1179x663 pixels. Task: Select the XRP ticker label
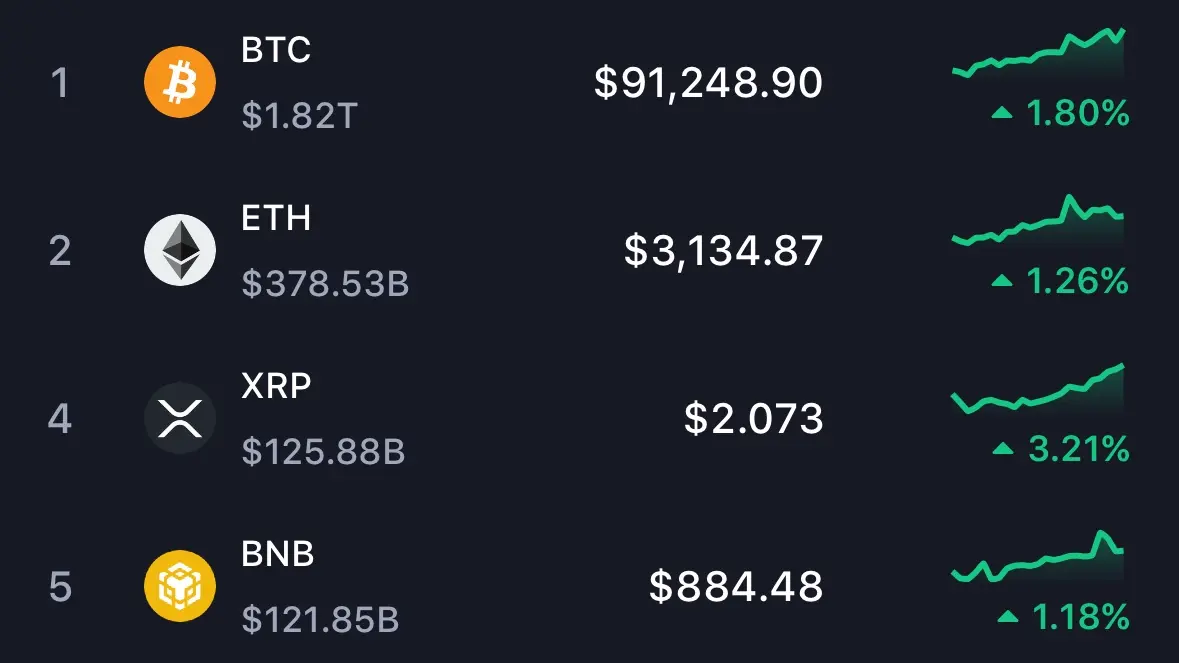click(275, 386)
